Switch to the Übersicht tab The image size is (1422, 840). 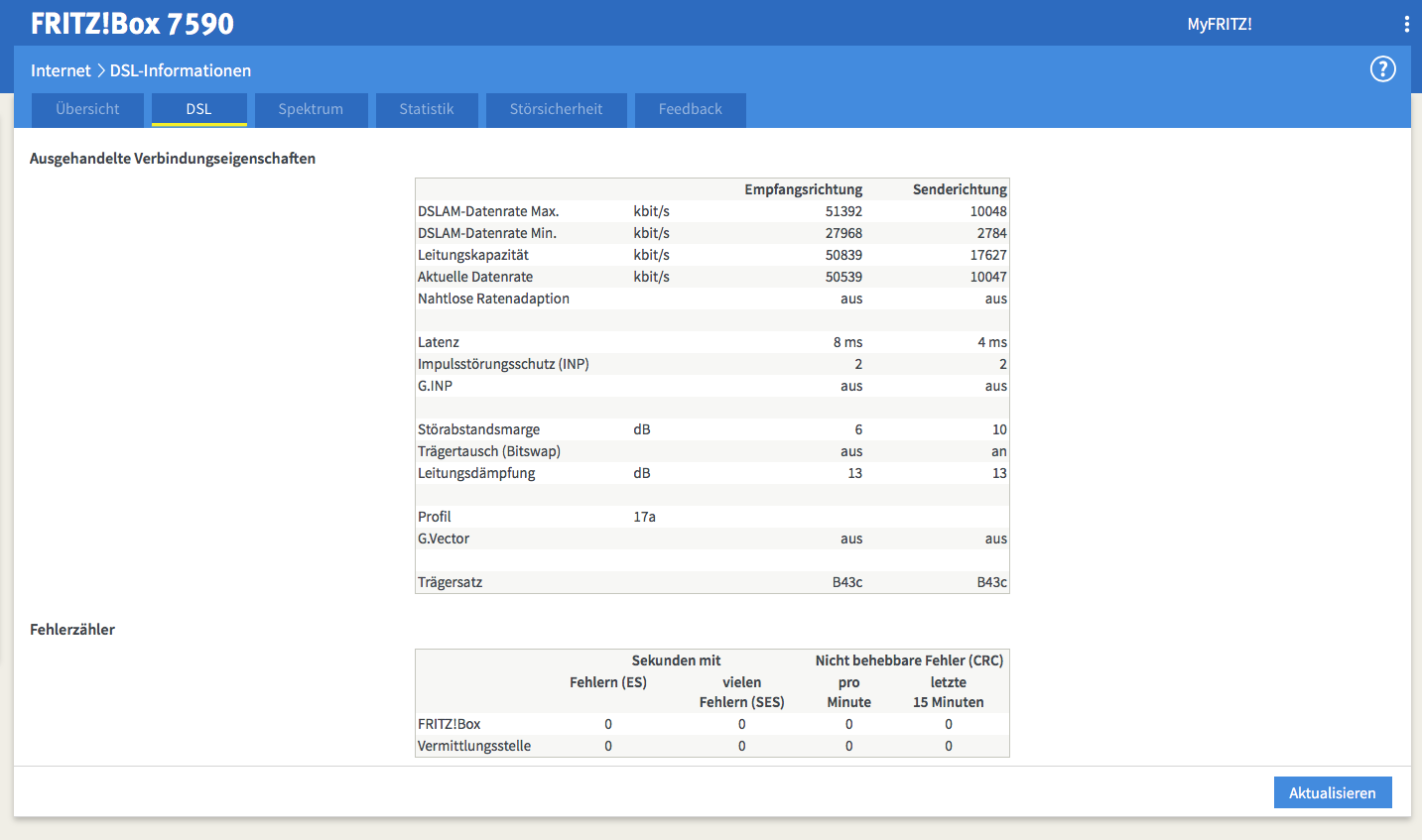click(87, 109)
